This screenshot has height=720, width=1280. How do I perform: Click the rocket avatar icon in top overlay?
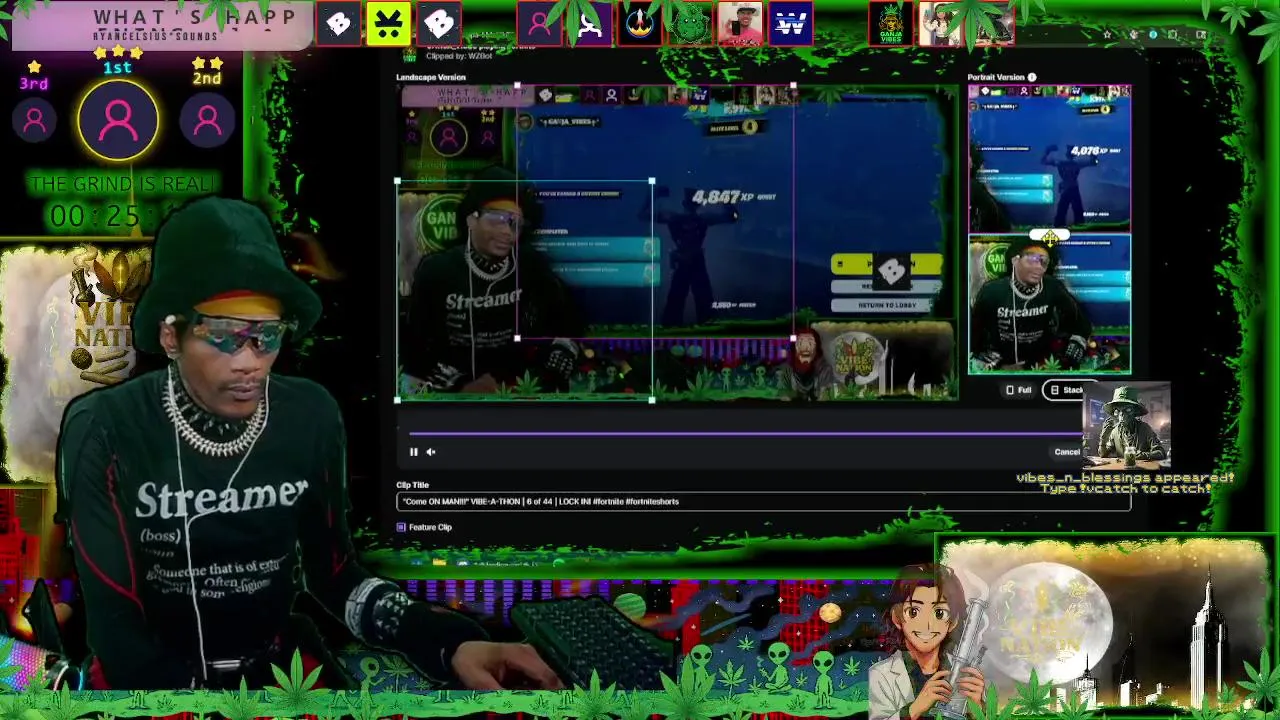(640, 24)
